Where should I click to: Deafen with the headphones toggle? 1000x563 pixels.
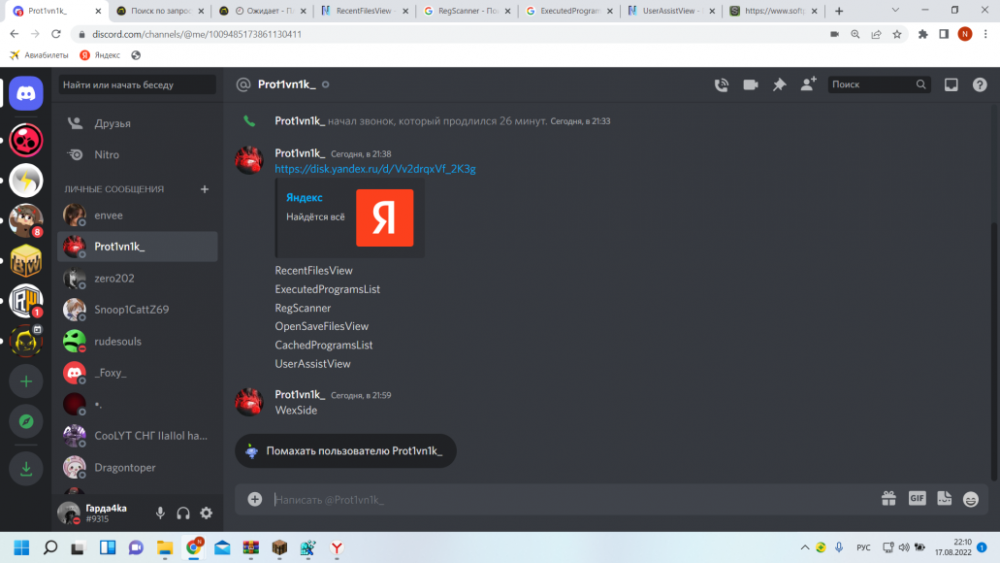point(183,513)
